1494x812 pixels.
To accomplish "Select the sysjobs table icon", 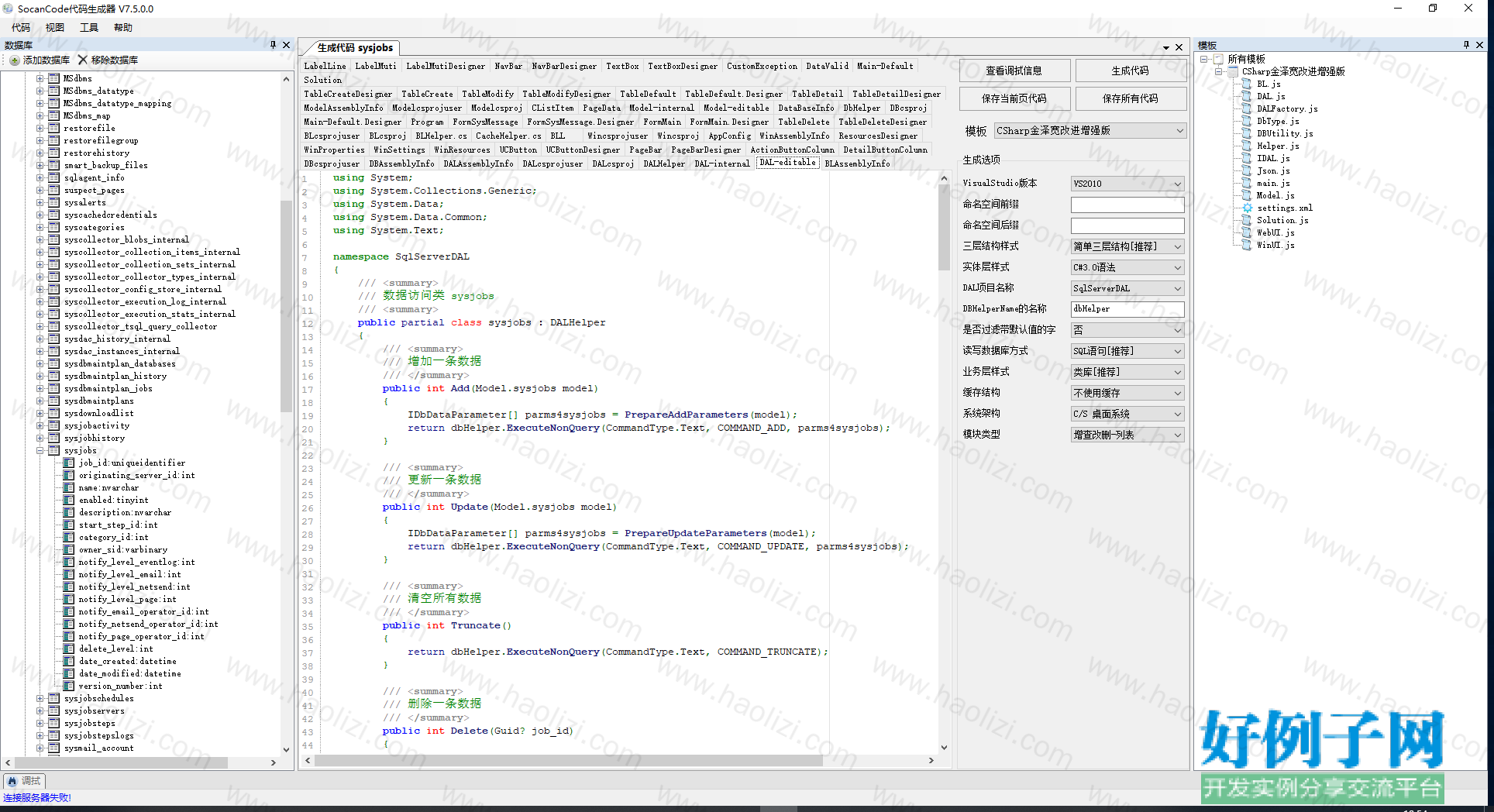I will pos(54,450).
